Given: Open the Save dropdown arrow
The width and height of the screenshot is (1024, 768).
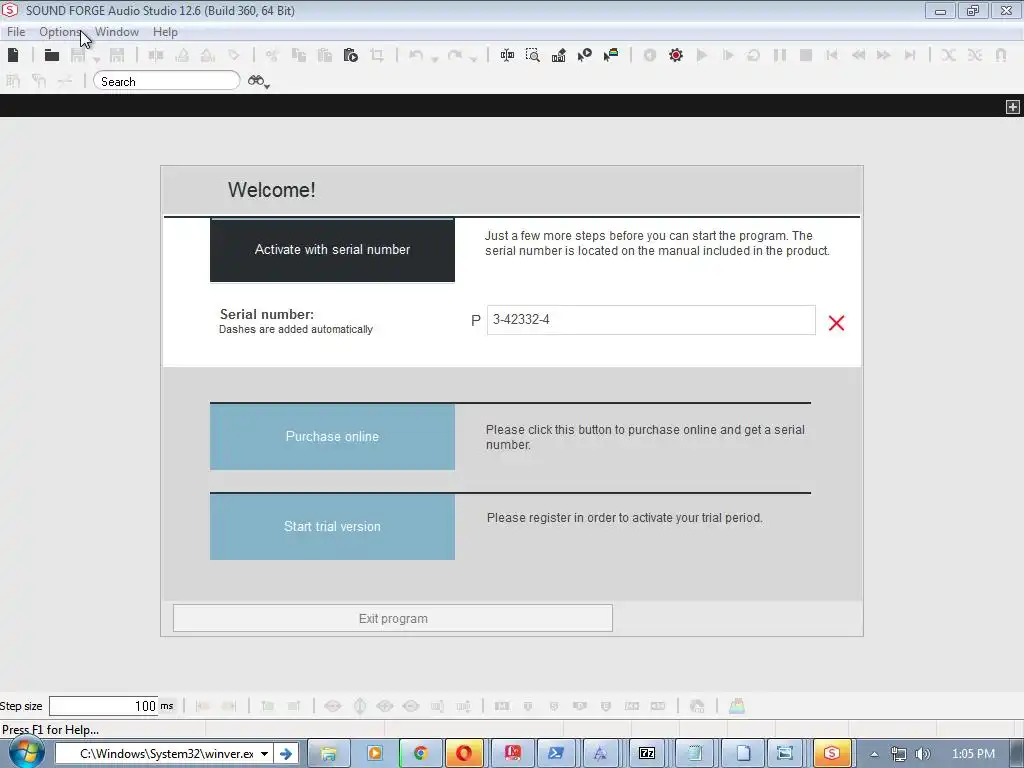Looking at the screenshot, I should tap(96, 59).
